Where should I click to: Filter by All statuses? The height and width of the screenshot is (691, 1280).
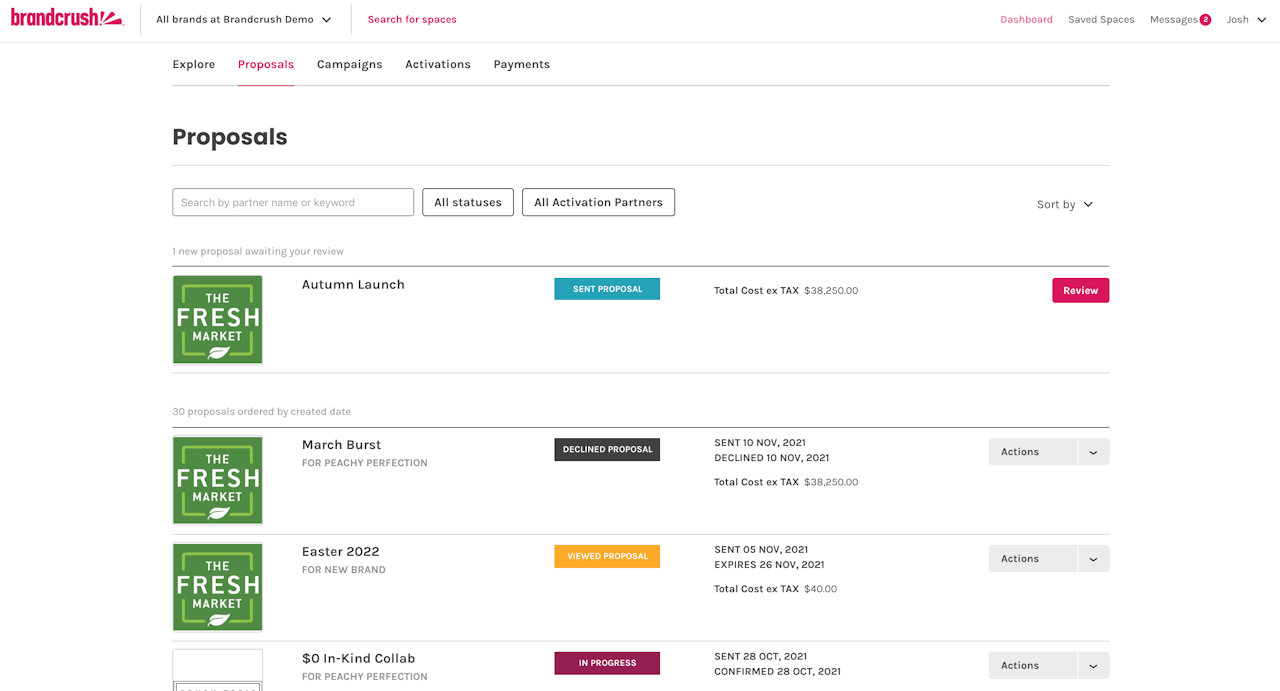(x=468, y=202)
